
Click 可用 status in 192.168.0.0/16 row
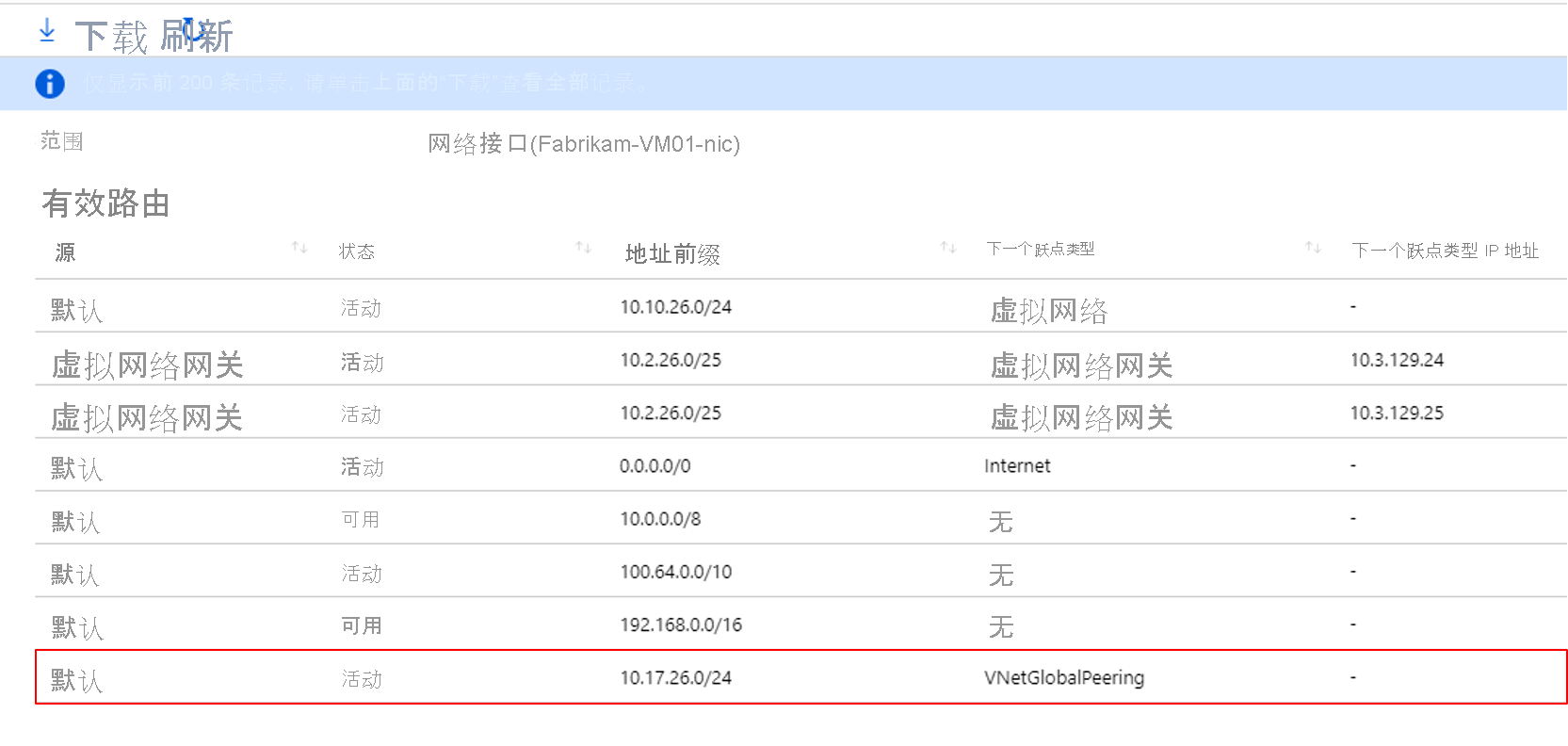(361, 625)
